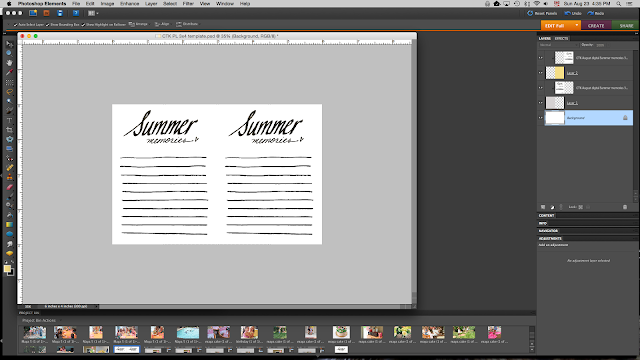
Task: Select the Hand tool
Action: (9, 63)
